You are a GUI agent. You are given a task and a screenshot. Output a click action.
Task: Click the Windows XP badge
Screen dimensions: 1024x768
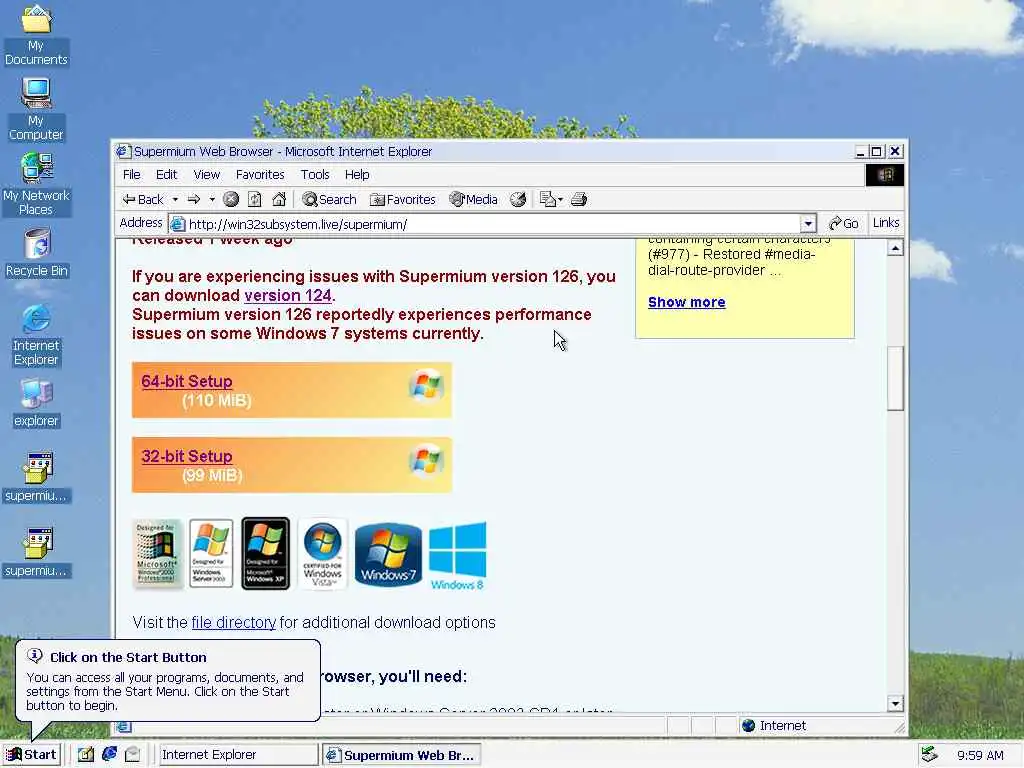265,554
